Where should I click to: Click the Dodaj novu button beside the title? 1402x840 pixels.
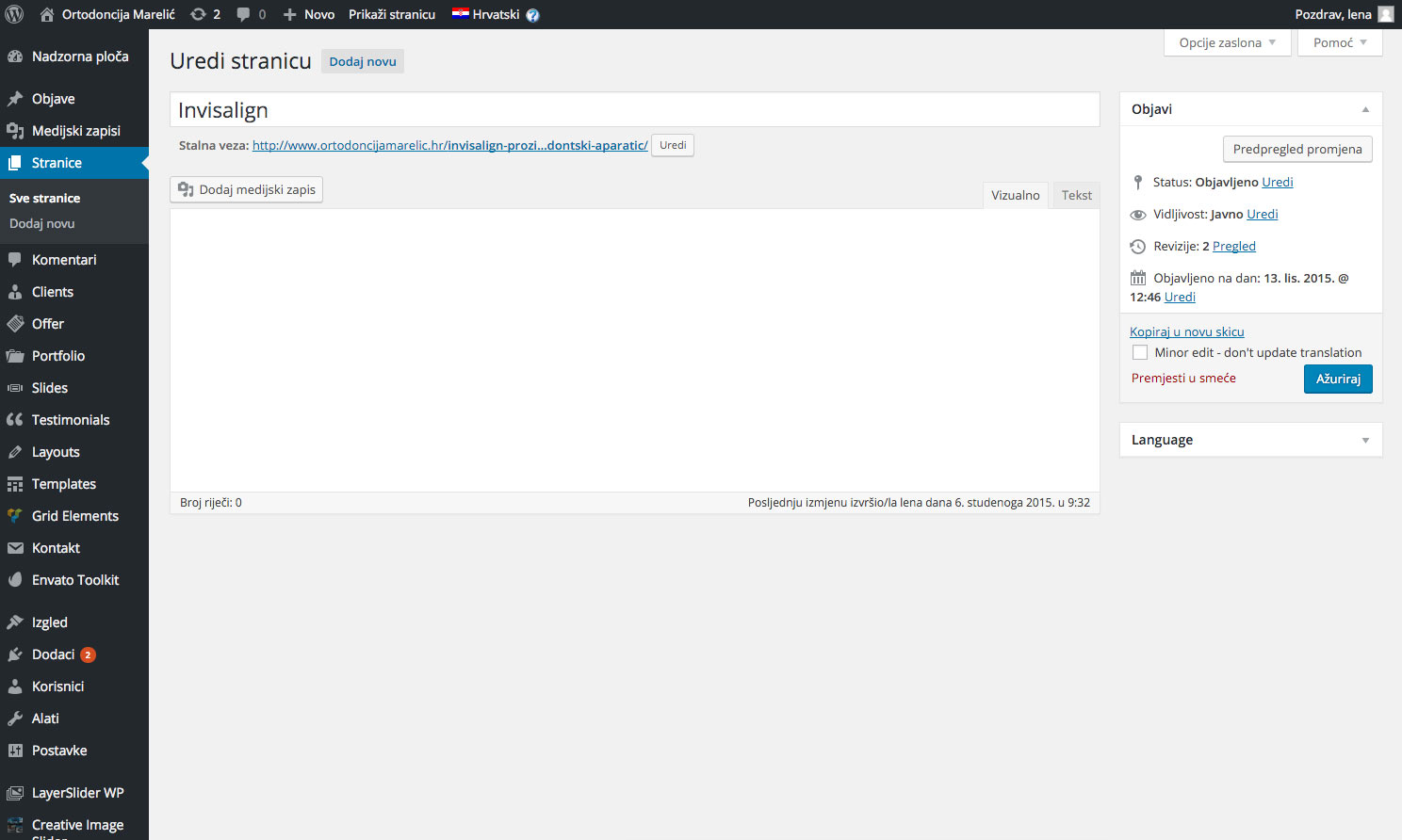pyautogui.click(x=363, y=61)
